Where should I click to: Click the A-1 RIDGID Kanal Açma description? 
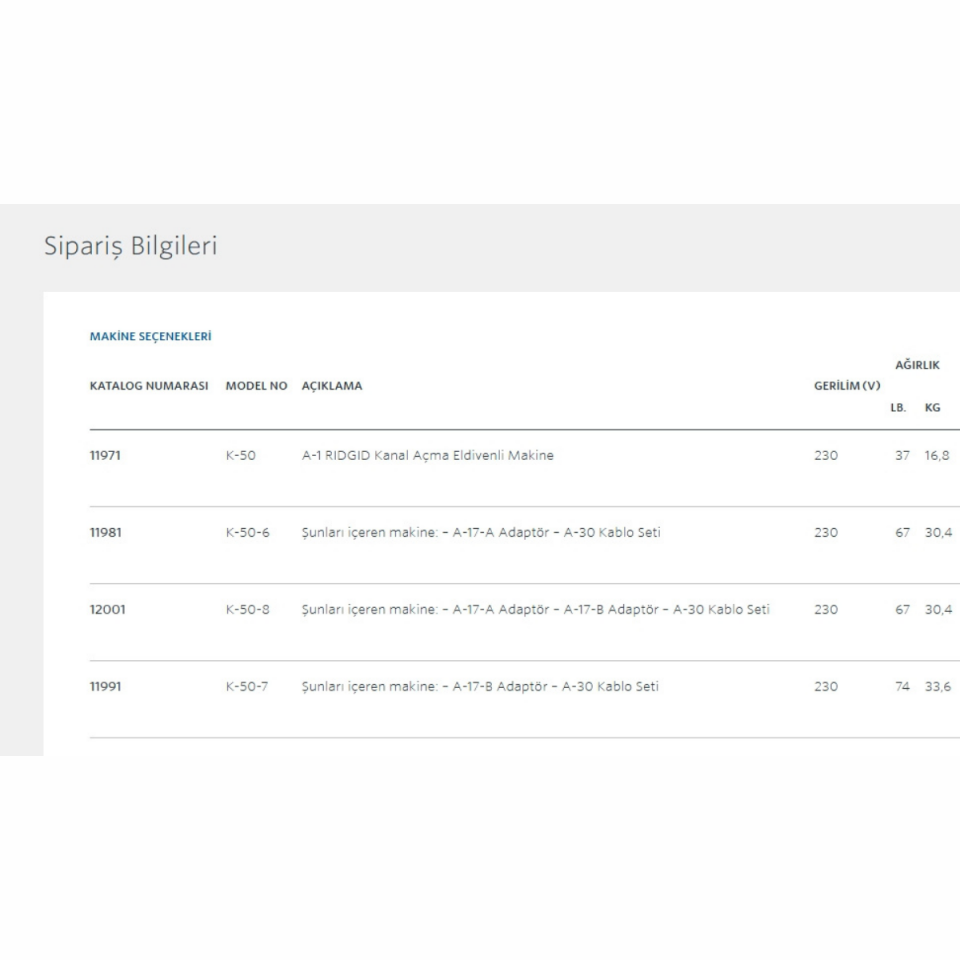click(x=427, y=456)
